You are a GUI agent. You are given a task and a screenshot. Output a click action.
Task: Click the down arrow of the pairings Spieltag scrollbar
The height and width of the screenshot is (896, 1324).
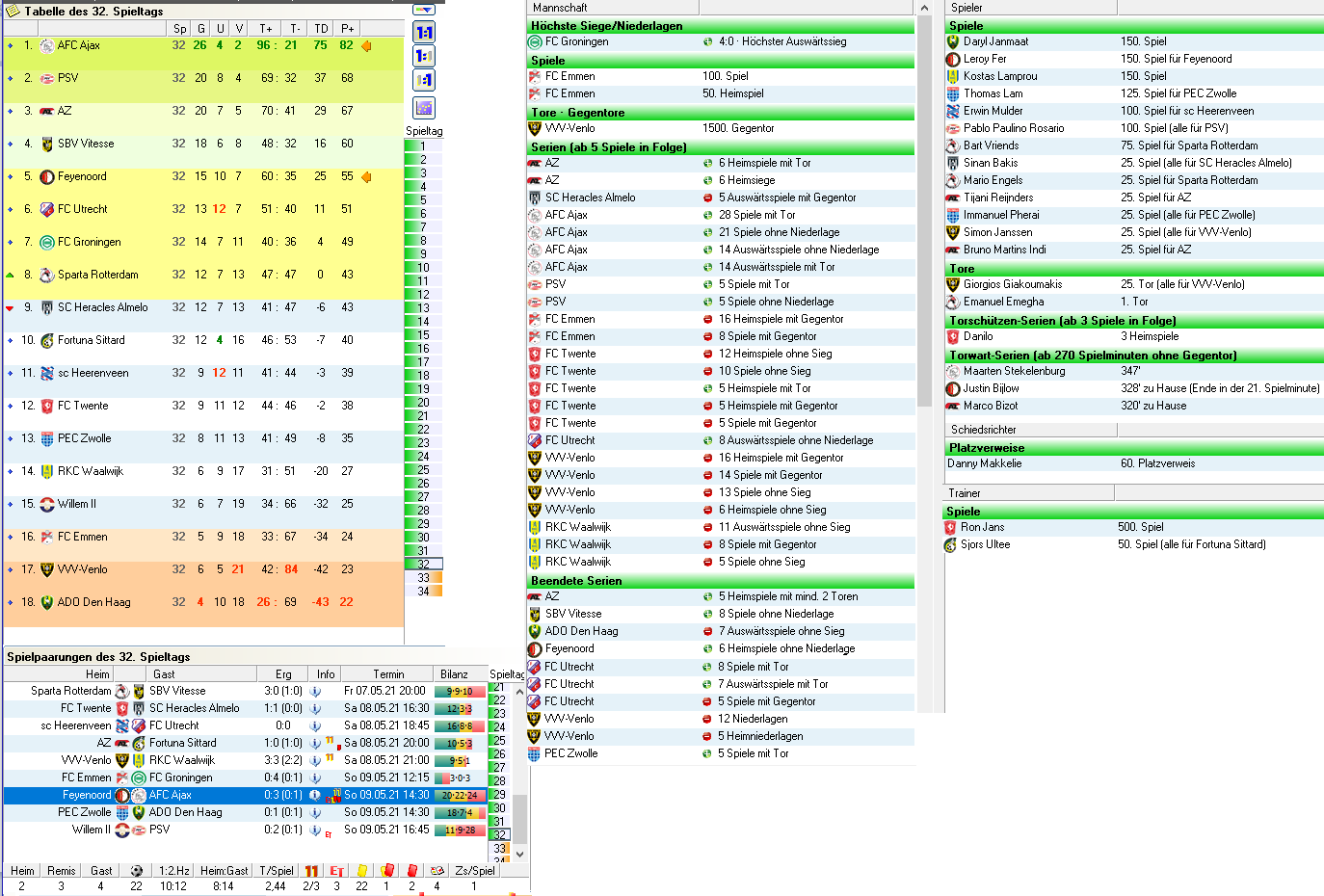519,854
